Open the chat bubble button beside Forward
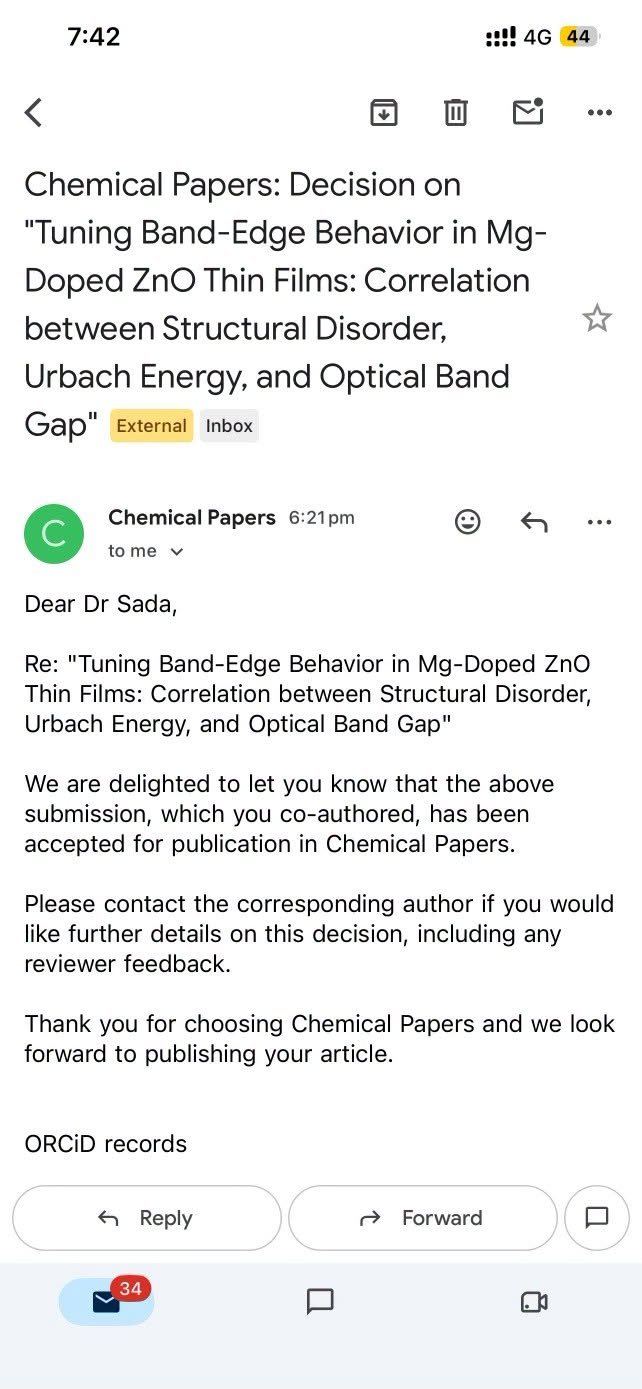642x1389 pixels. tap(597, 1218)
